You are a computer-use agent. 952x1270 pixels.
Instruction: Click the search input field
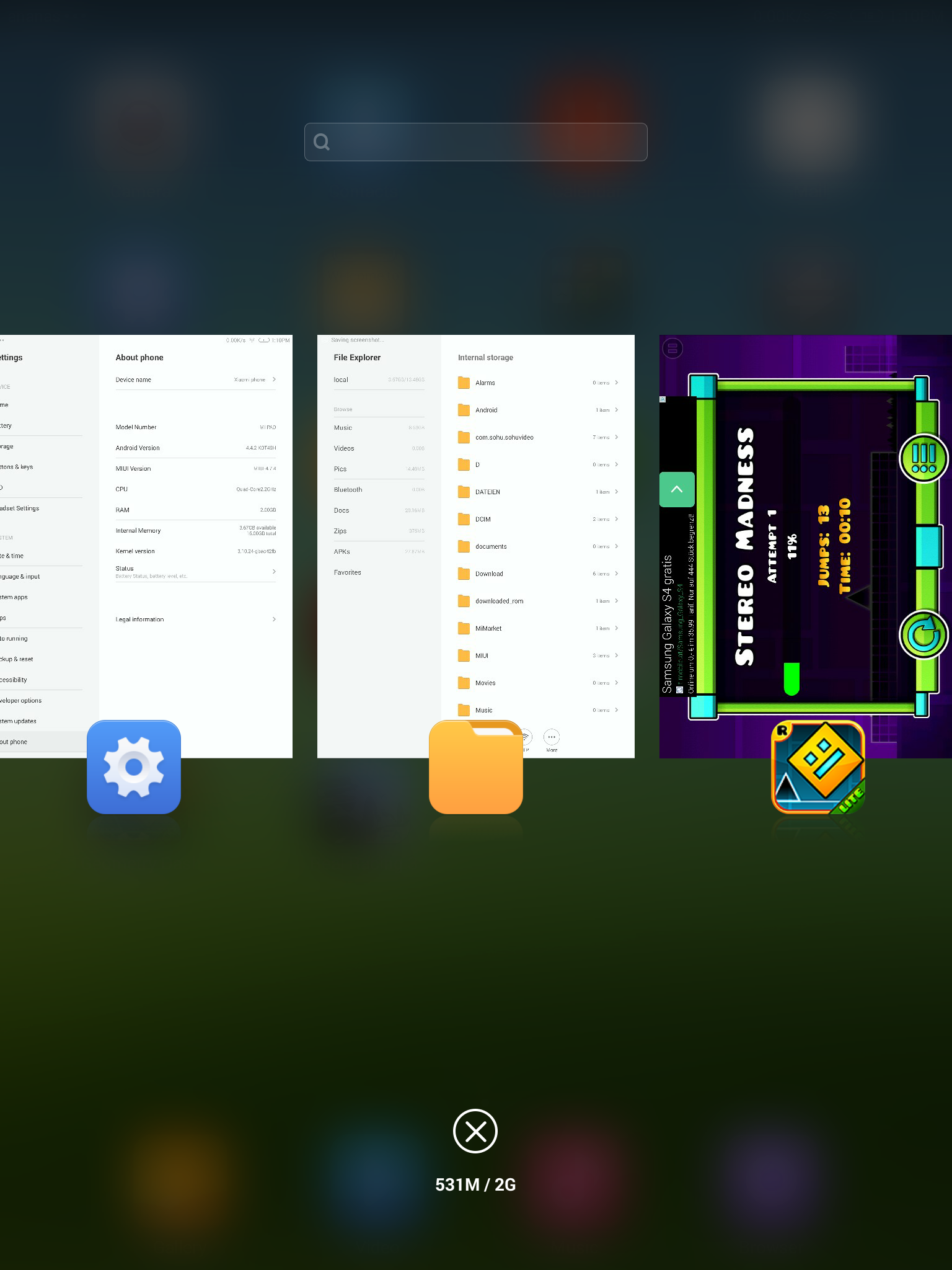(x=476, y=142)
